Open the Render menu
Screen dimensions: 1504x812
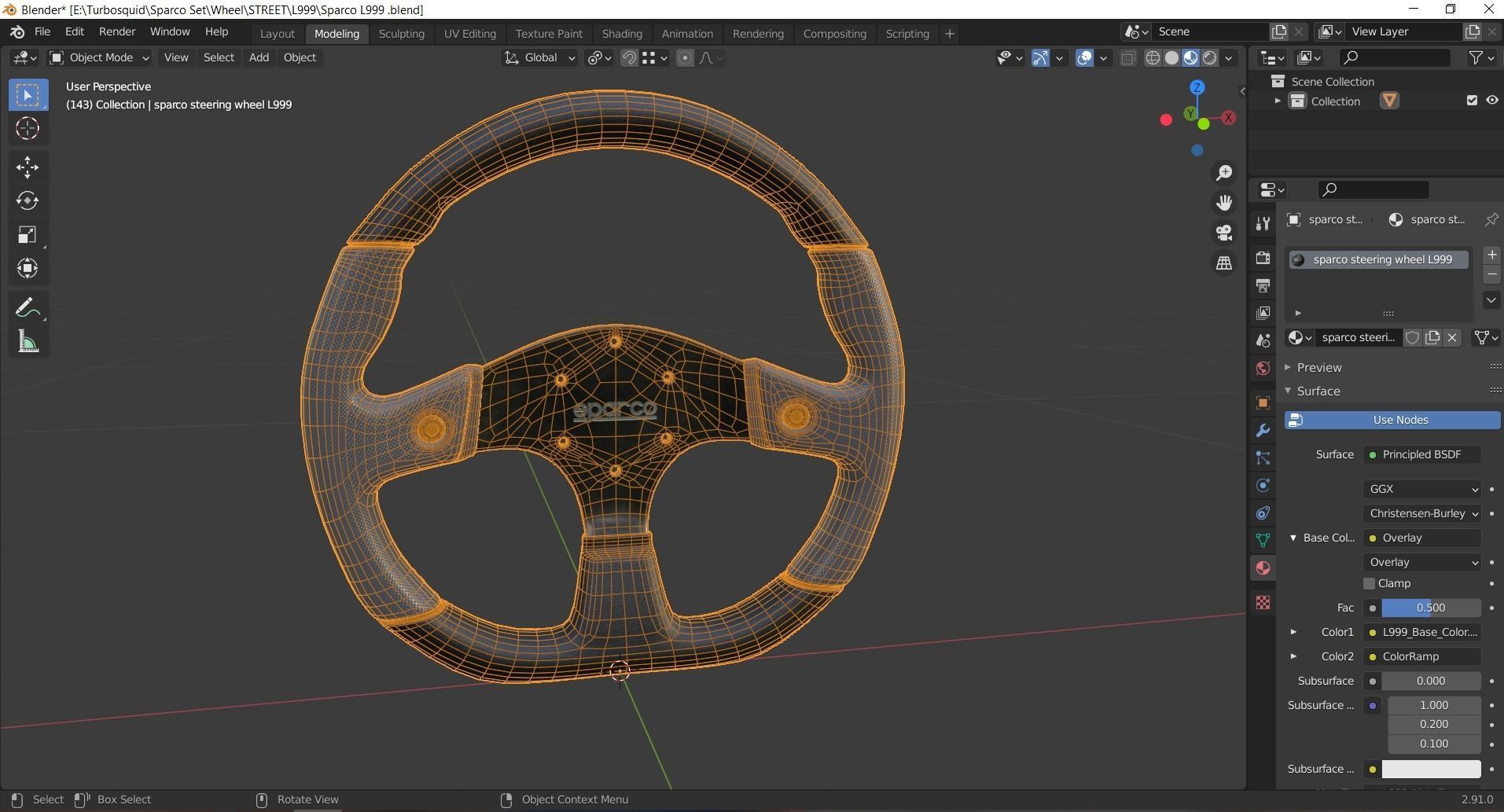point(116,31)
